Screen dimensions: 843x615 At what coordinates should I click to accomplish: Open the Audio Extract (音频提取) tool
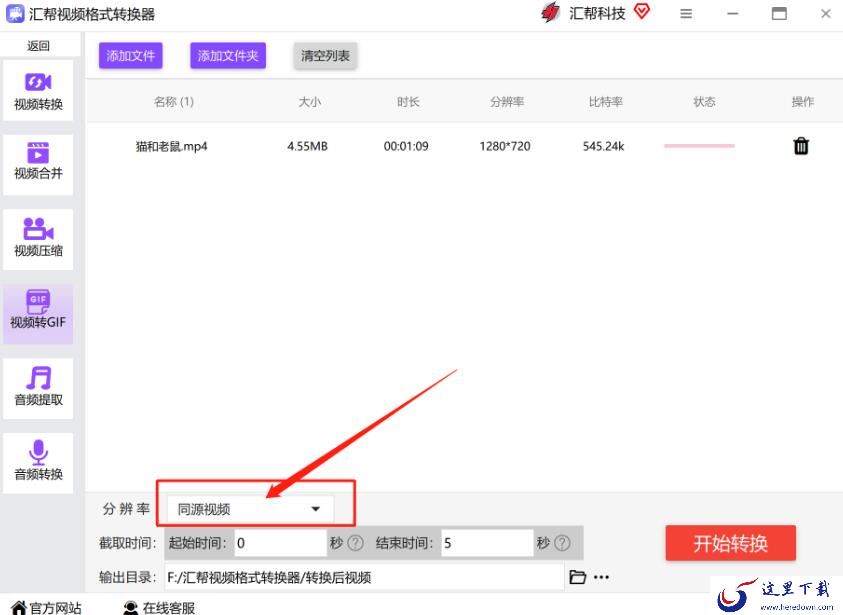38,387
